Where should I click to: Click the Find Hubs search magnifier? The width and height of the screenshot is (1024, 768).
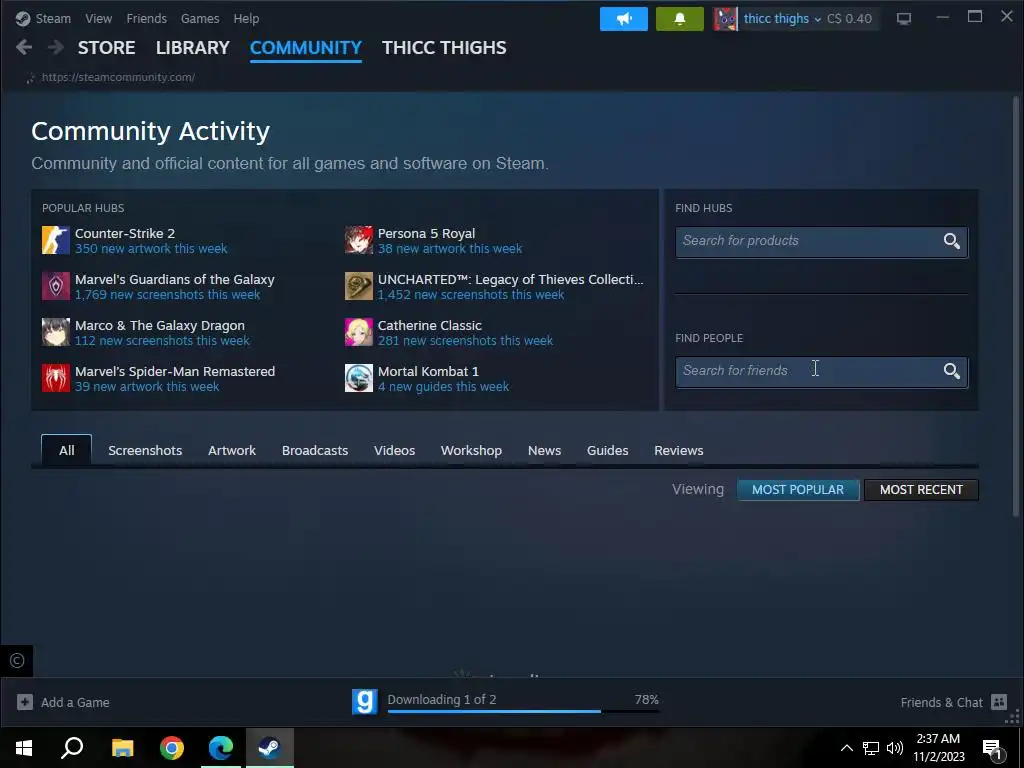(952, 241)
